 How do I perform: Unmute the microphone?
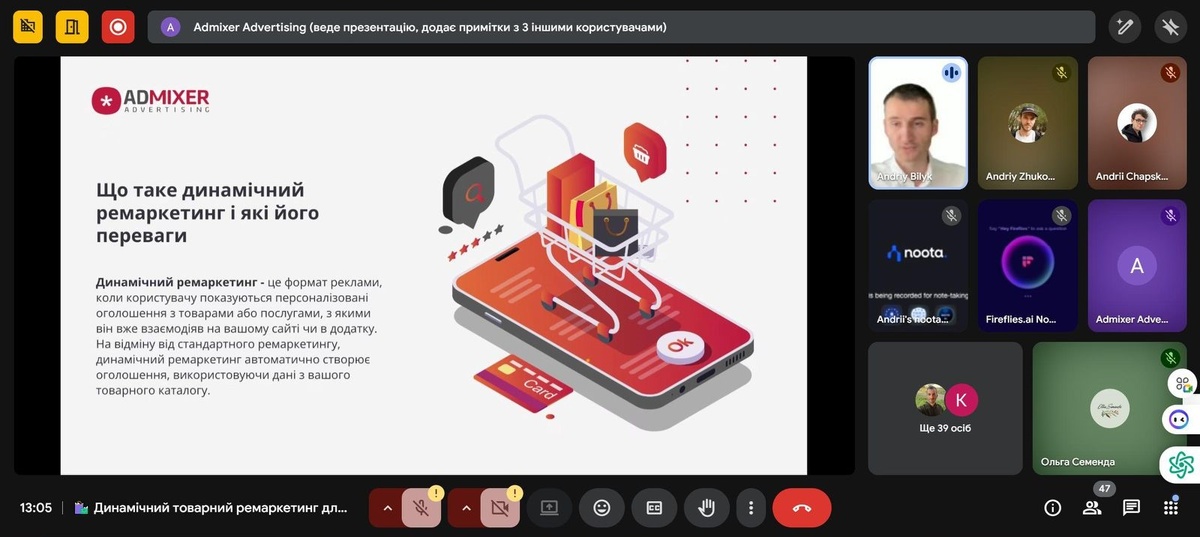[422, 508]
